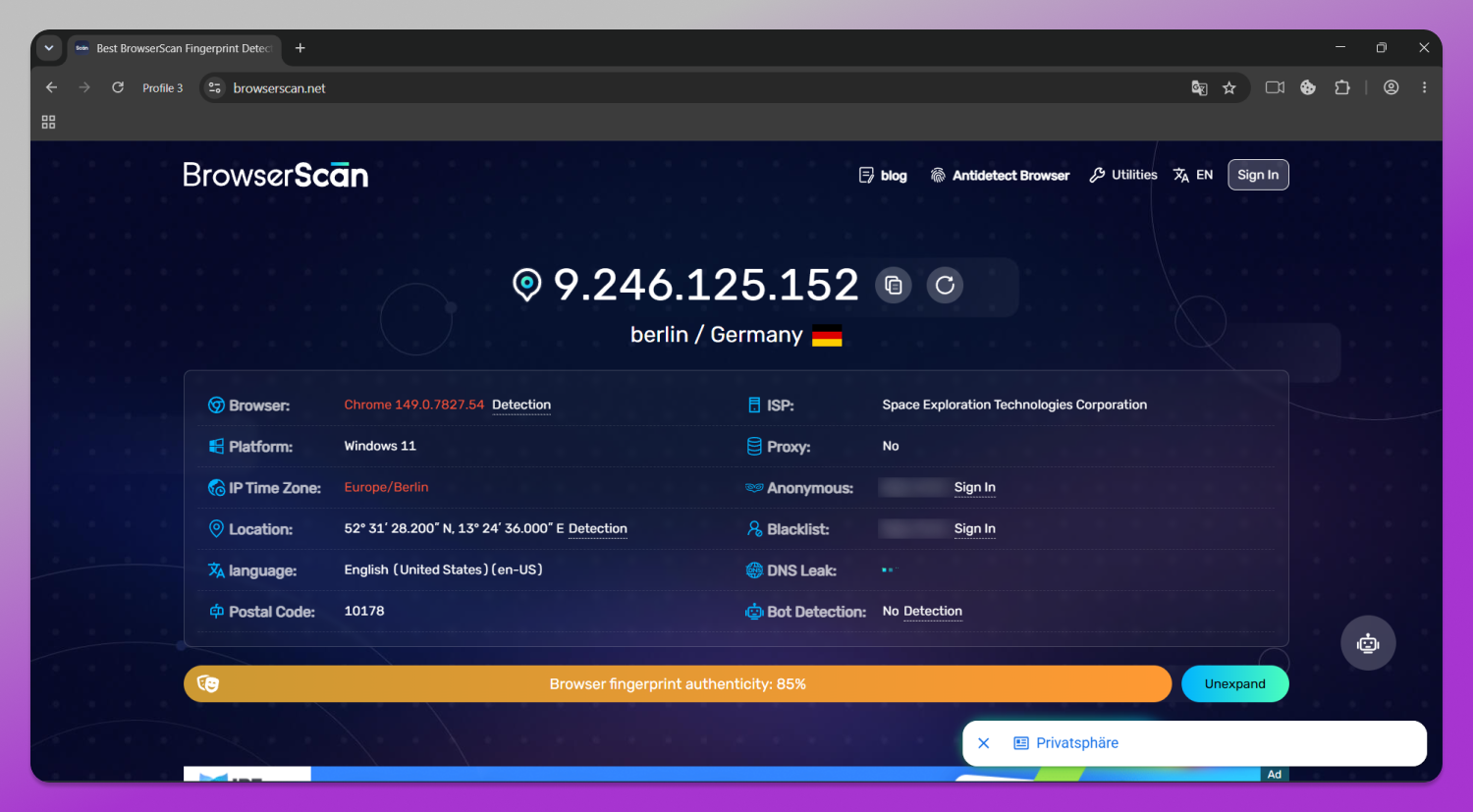
Task: Click the Sign In button in the header
Action: pyautogui.click(x=1258, y=175)
